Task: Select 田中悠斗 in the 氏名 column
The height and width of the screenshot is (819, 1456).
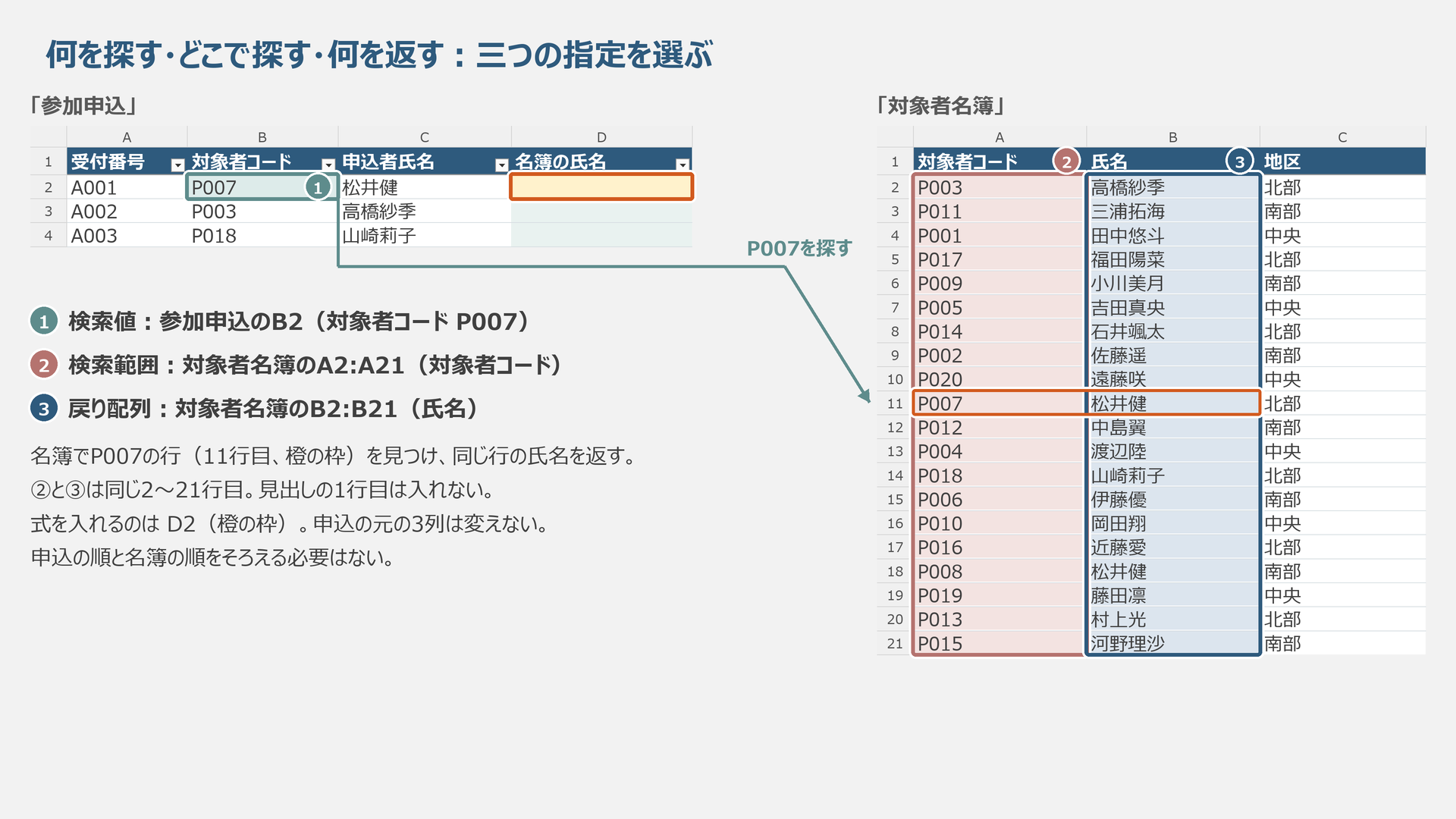Action: [x=1172, y=236]
